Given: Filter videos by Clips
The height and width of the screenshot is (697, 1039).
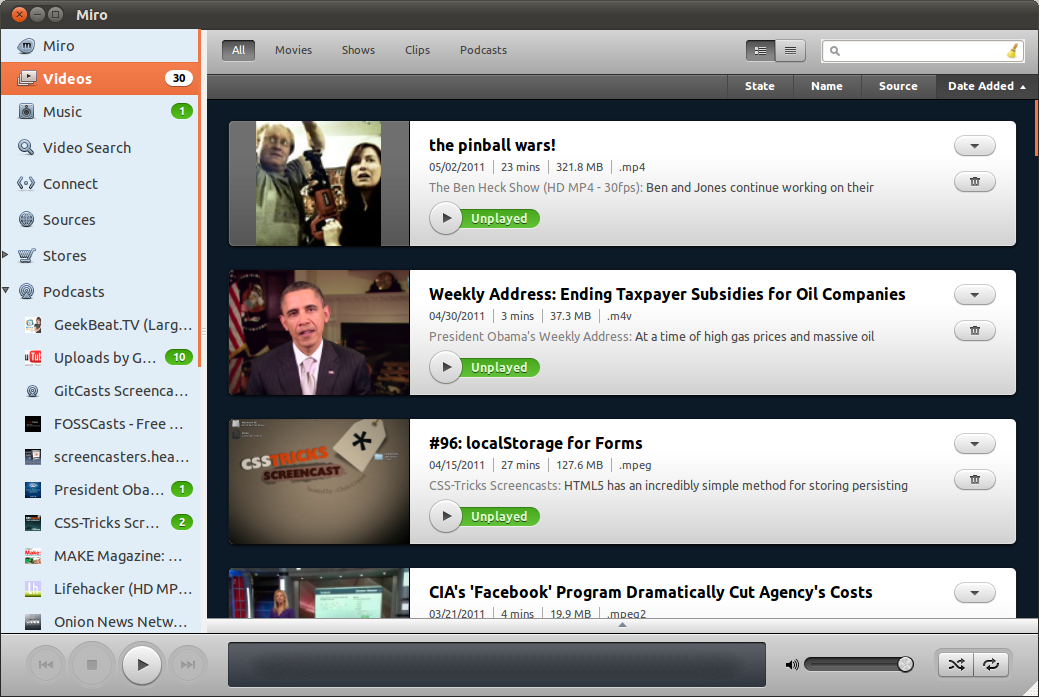Looking at the screenshot, I should coord(417,50).
